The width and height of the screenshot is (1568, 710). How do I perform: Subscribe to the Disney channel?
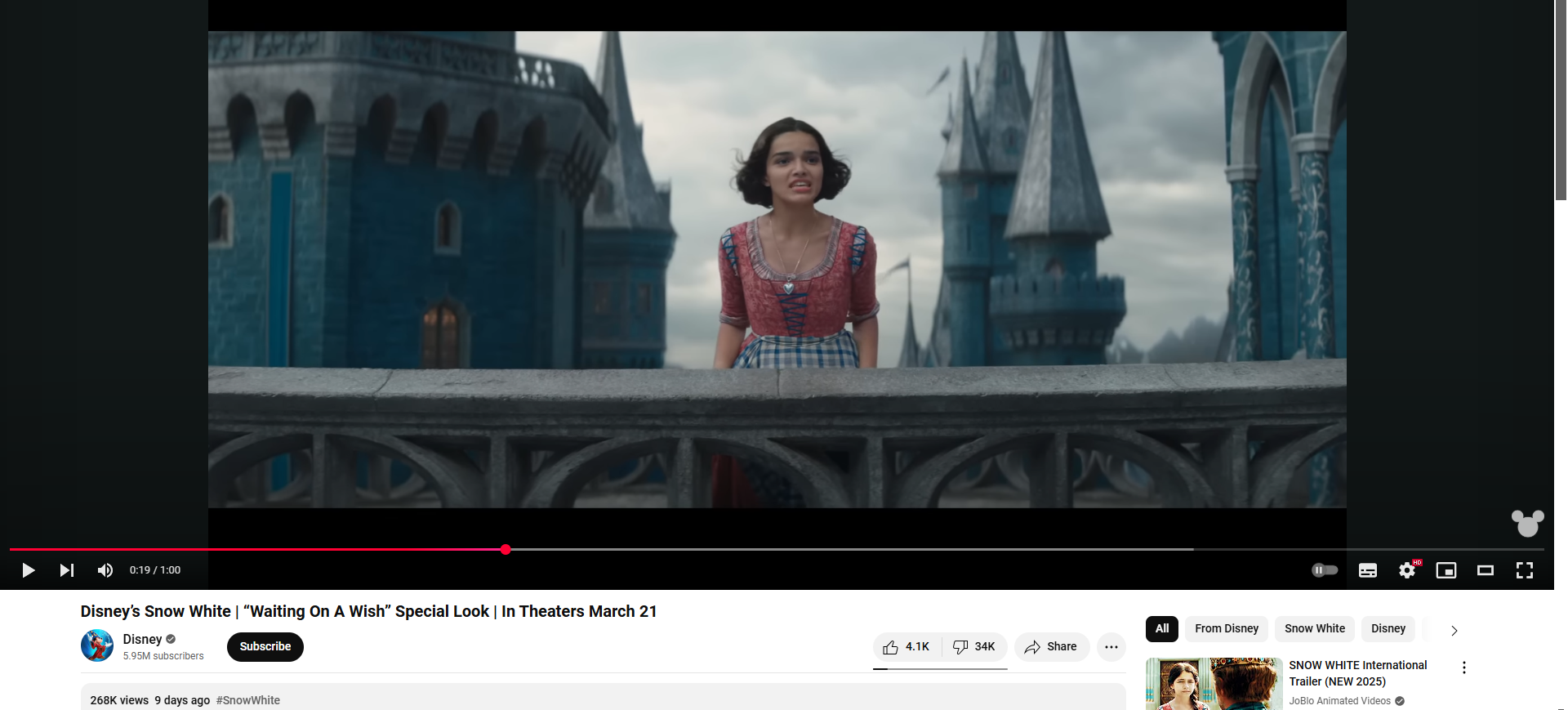point(265,647)
